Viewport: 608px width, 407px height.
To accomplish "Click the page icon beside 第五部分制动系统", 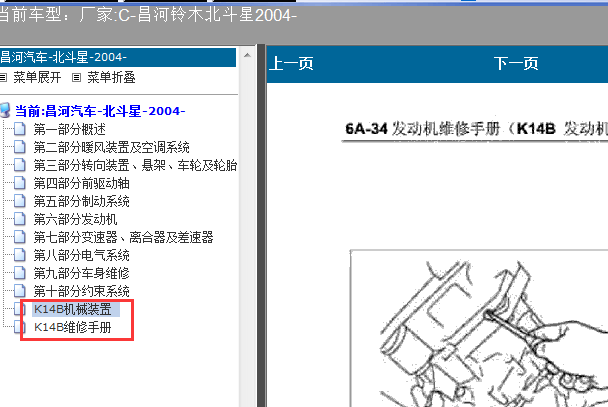I will point(20,201).
